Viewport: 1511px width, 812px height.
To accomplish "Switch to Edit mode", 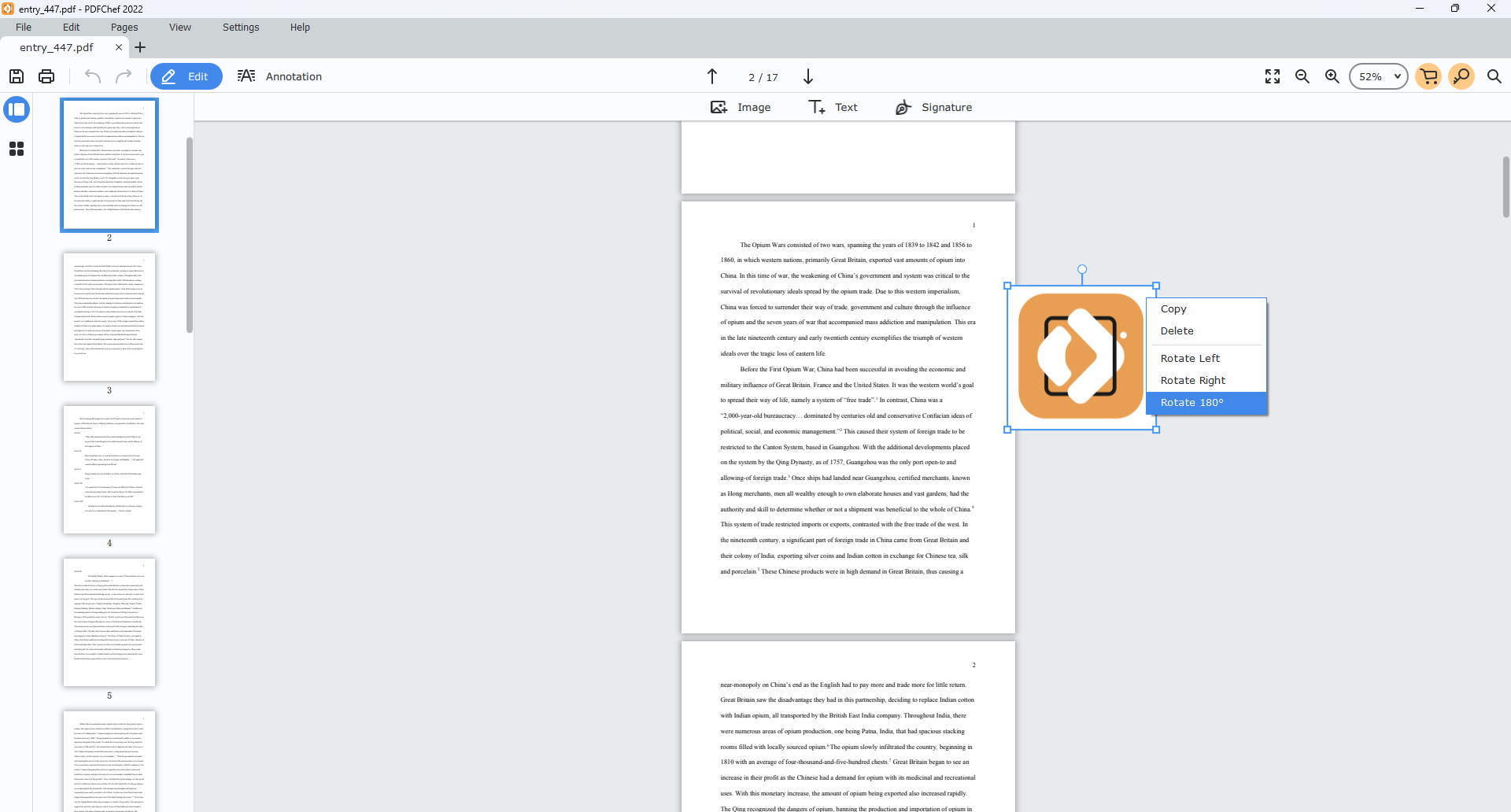I will [x=187, y=76].
